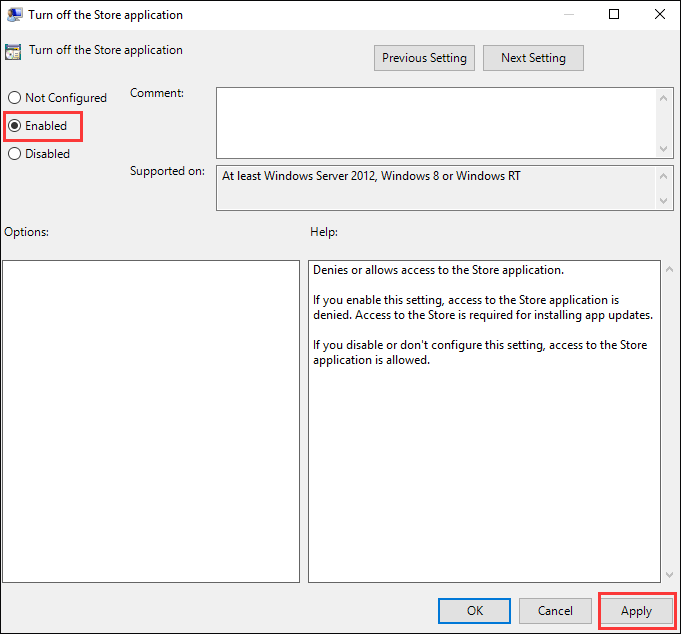Image resolution: width=681 pixels, height=634 pixels.
Task: Click the 'Comment:' label
Action: click(x=157, y=93)
